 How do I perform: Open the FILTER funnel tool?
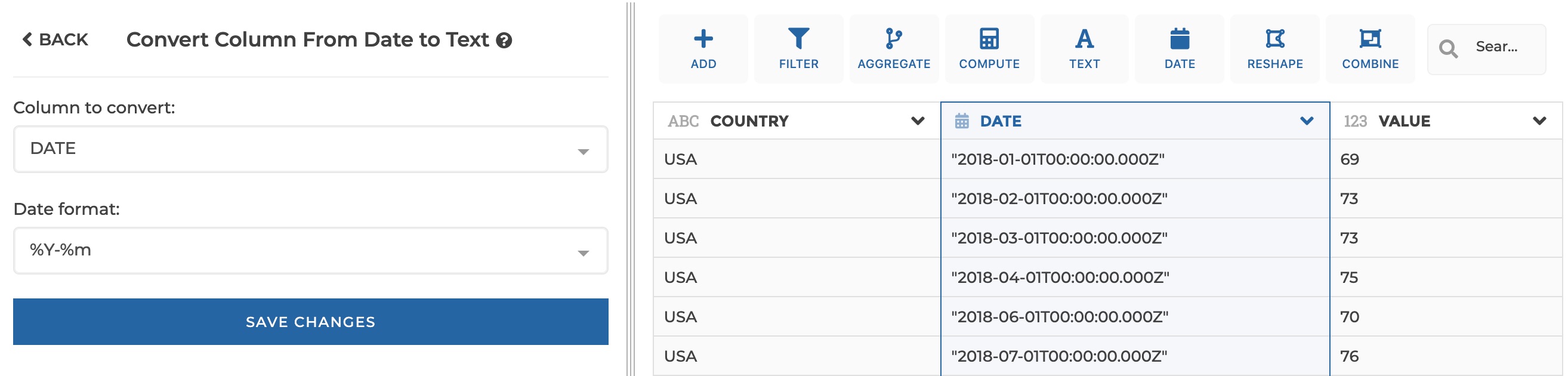pyautogui.click(x=798, y=49)
